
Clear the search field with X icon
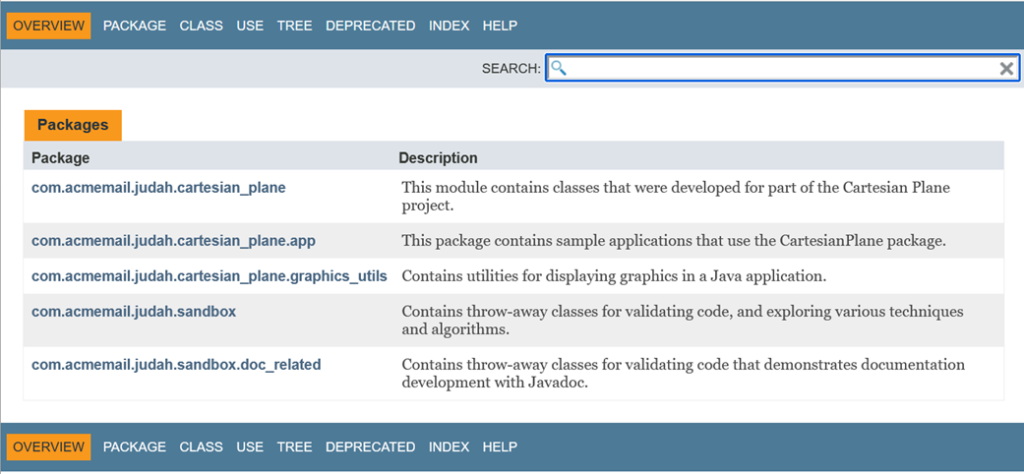tap(1007, 68)
